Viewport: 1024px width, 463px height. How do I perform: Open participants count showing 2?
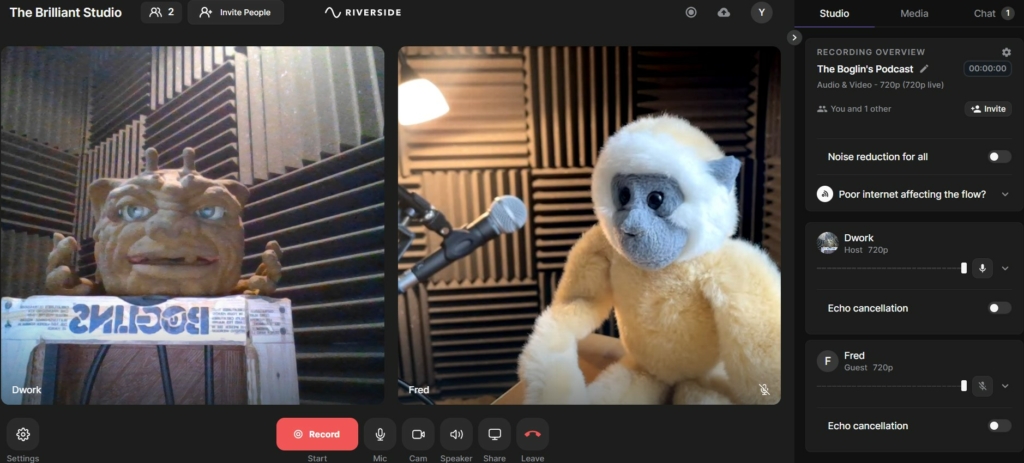tap(161, 12)
